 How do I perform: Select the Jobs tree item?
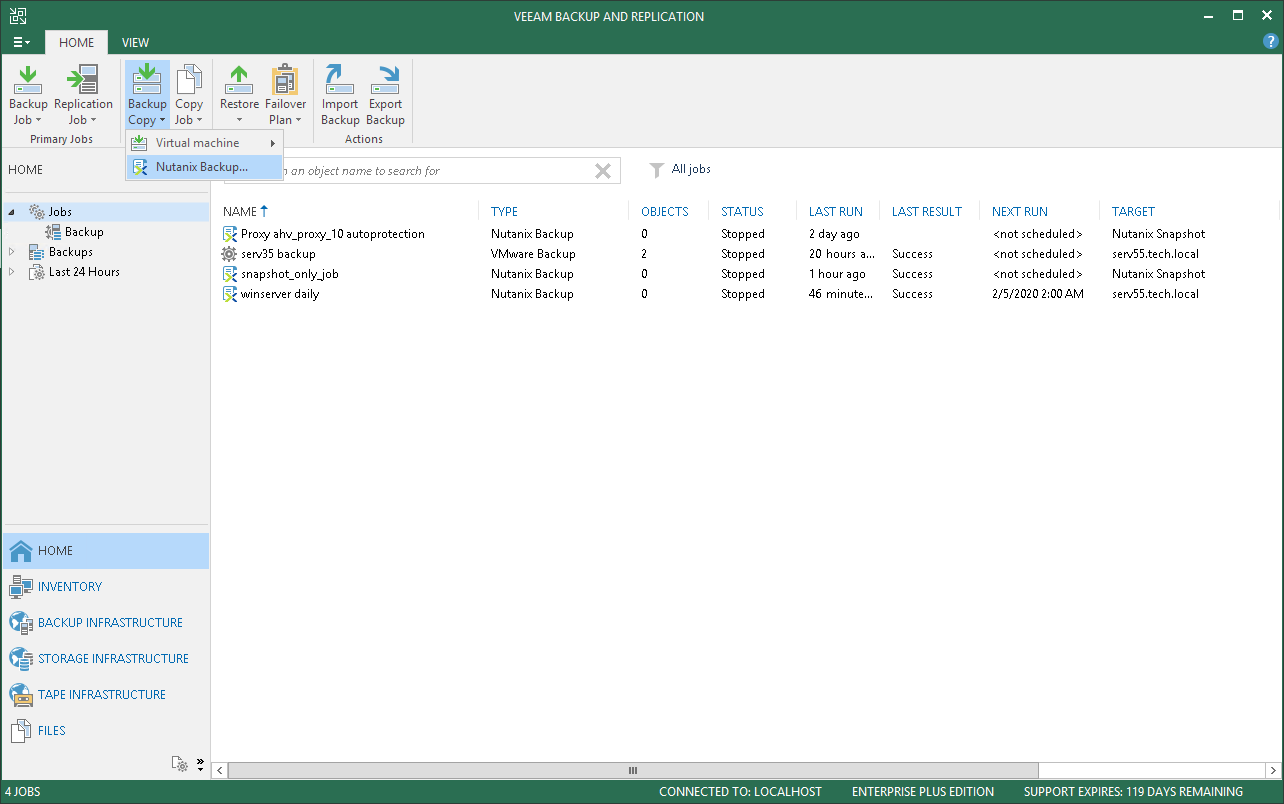coord(60,212)
